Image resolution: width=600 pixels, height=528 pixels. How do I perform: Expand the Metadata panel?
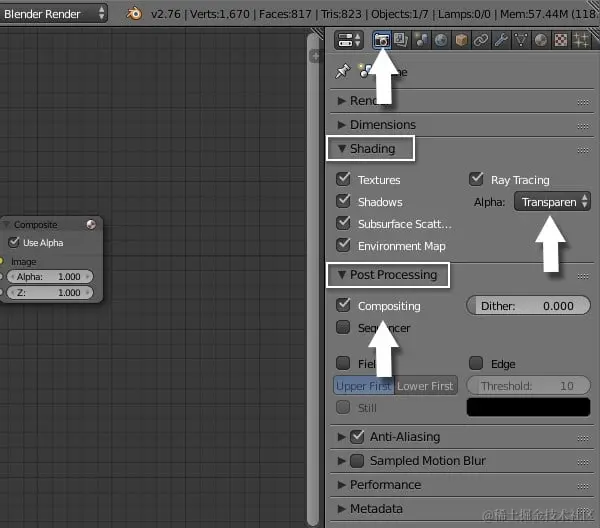click(341, 509)
